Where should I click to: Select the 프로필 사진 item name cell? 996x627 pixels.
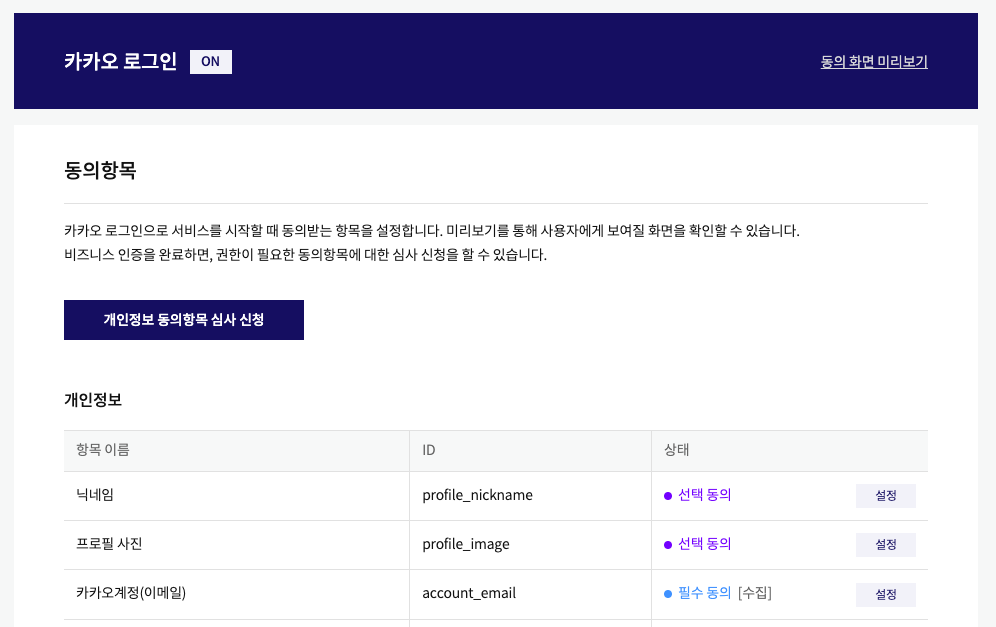coord(236,544)
